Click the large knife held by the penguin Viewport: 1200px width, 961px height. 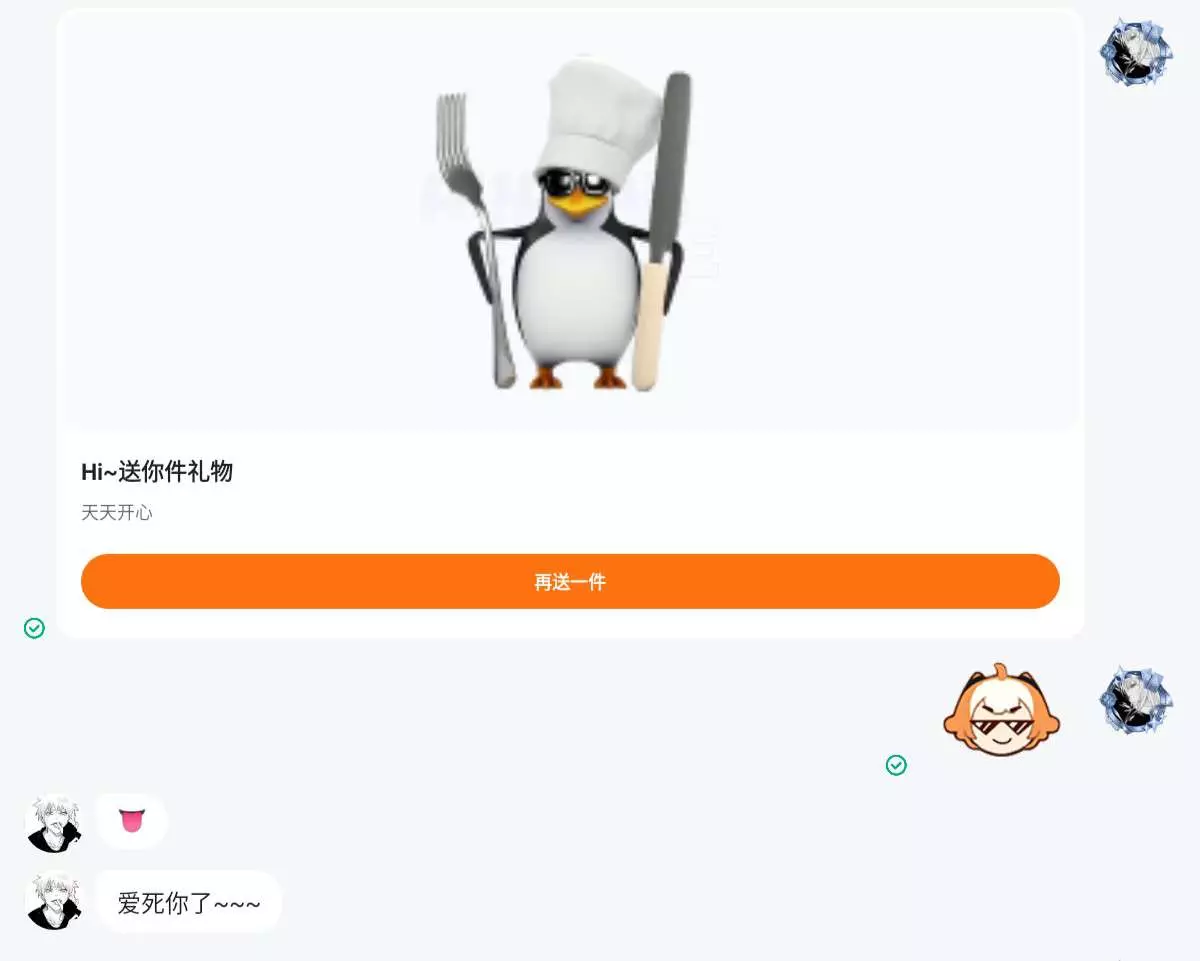click(662, 232)
